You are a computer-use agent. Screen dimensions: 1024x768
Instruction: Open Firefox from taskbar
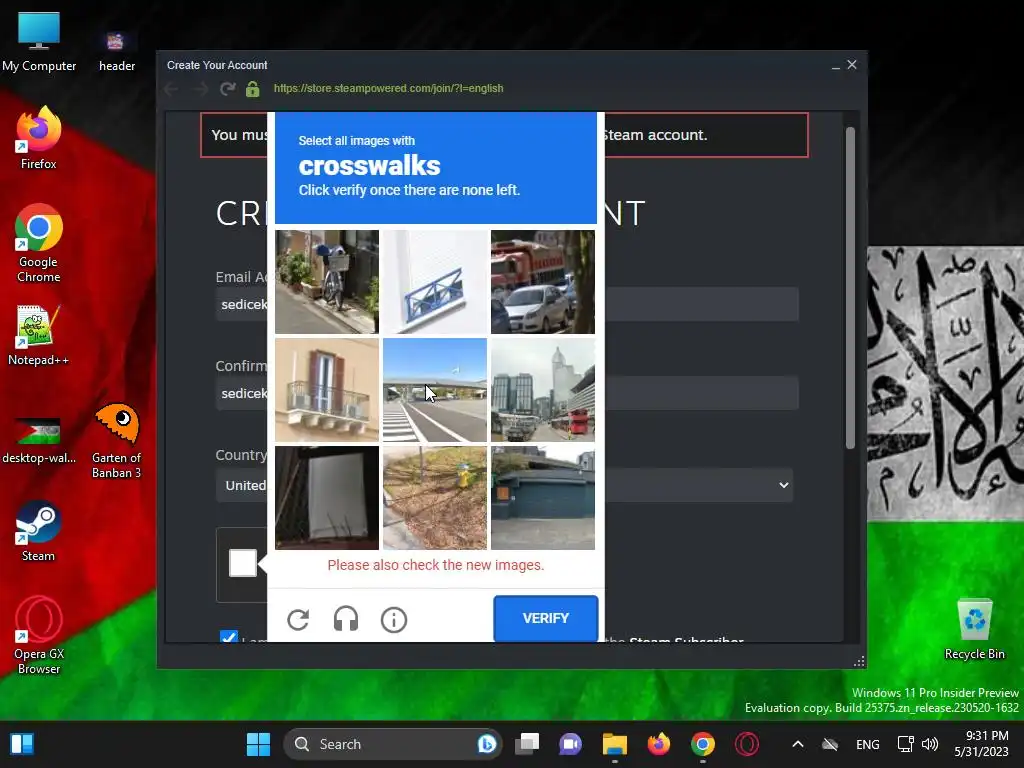(x=658, y=744)
